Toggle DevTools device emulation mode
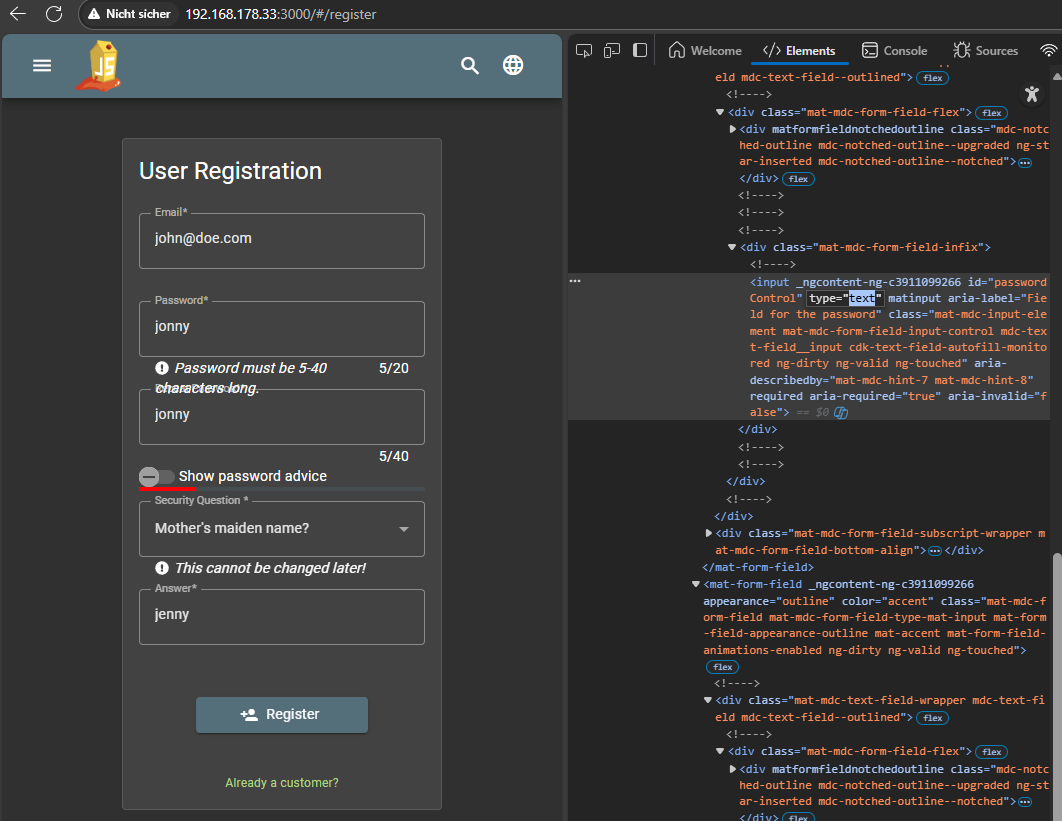The height and width of the screenshot is (821, 1062). (612, 51)
